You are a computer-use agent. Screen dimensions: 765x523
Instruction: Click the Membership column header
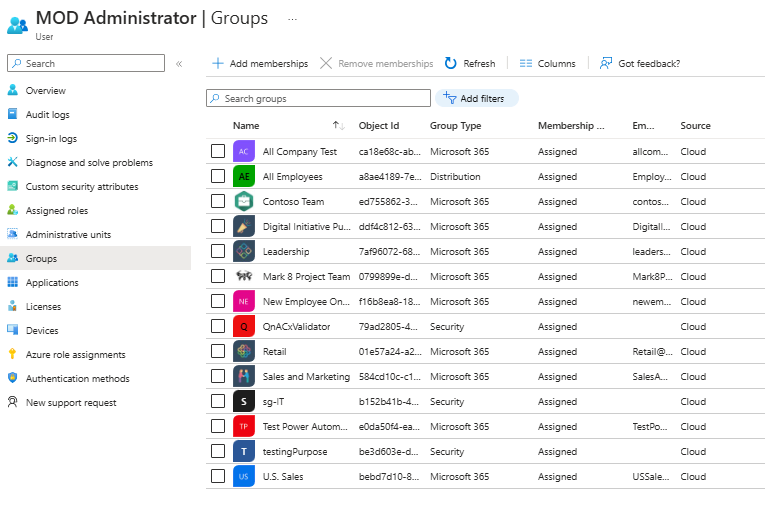571,125
